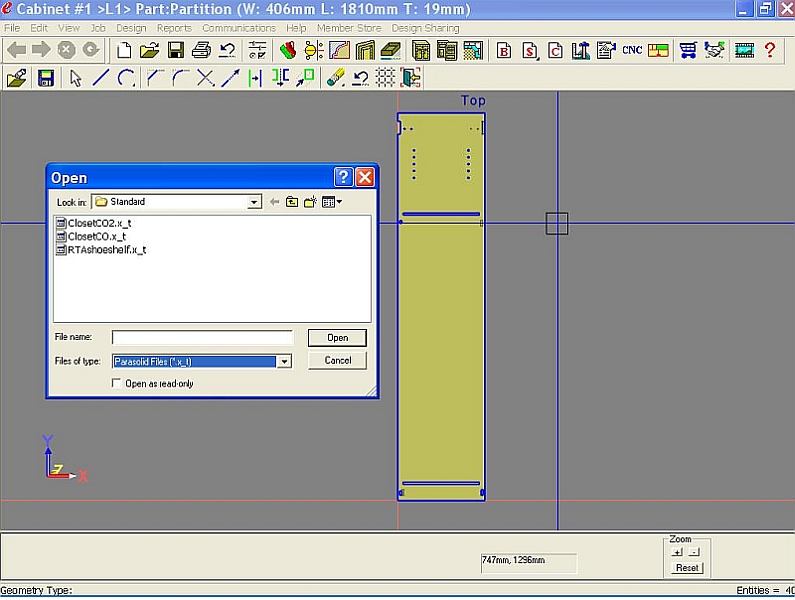Image resolution: width=795 pixels, height=600 pixels.
Task: Click the Zoom minus button
Action: (695, 552)
